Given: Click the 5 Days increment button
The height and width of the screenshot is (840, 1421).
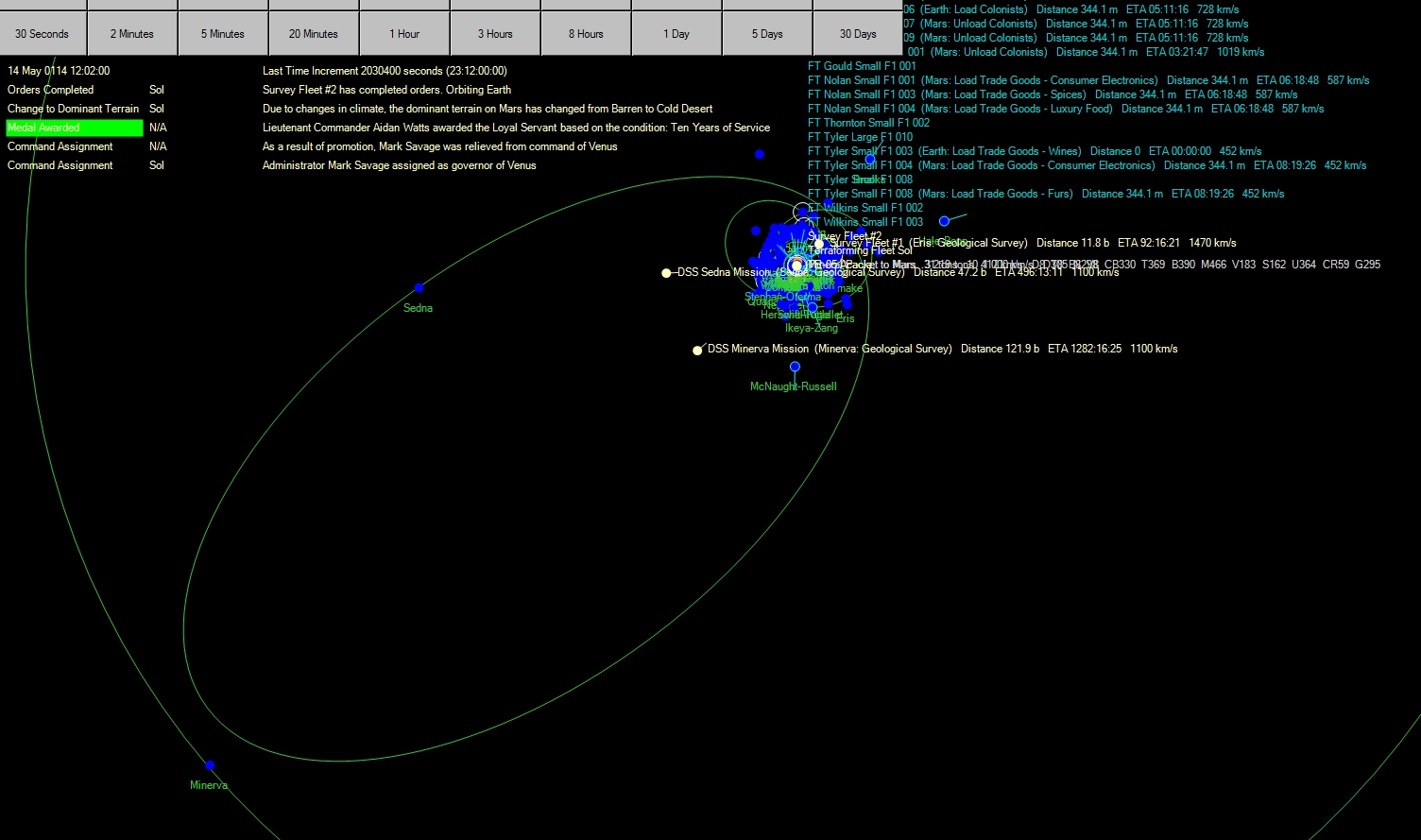Looking at the screenshot, I should click(x=767, y=34).
